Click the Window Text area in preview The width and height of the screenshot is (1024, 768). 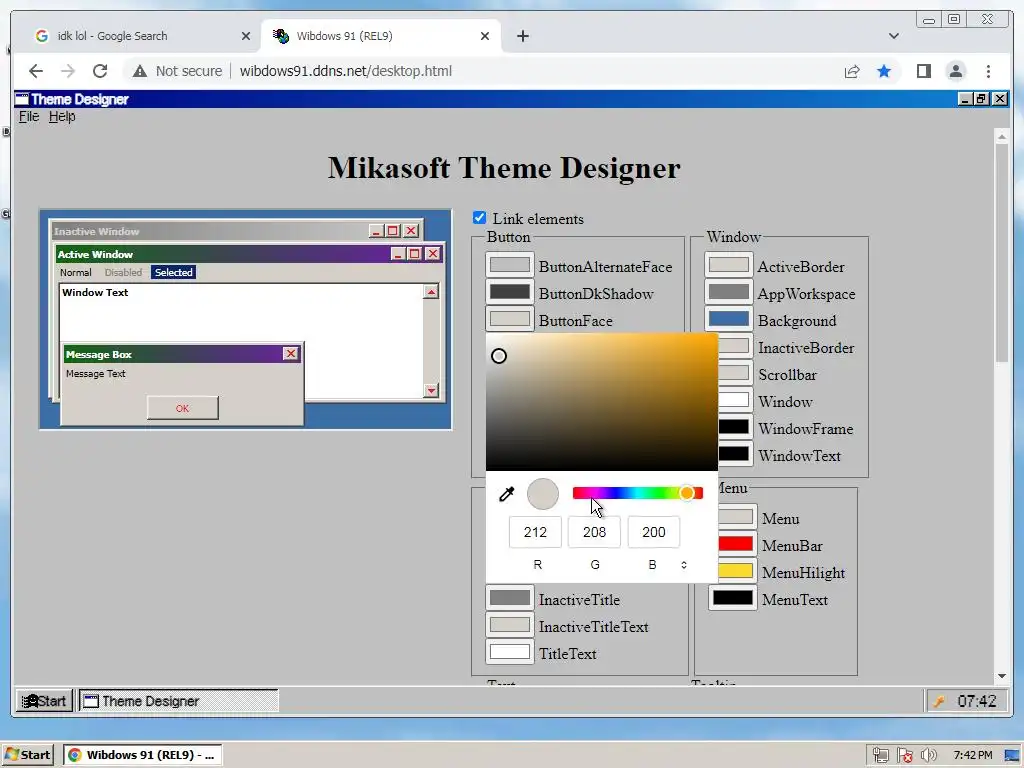[240, 341]
